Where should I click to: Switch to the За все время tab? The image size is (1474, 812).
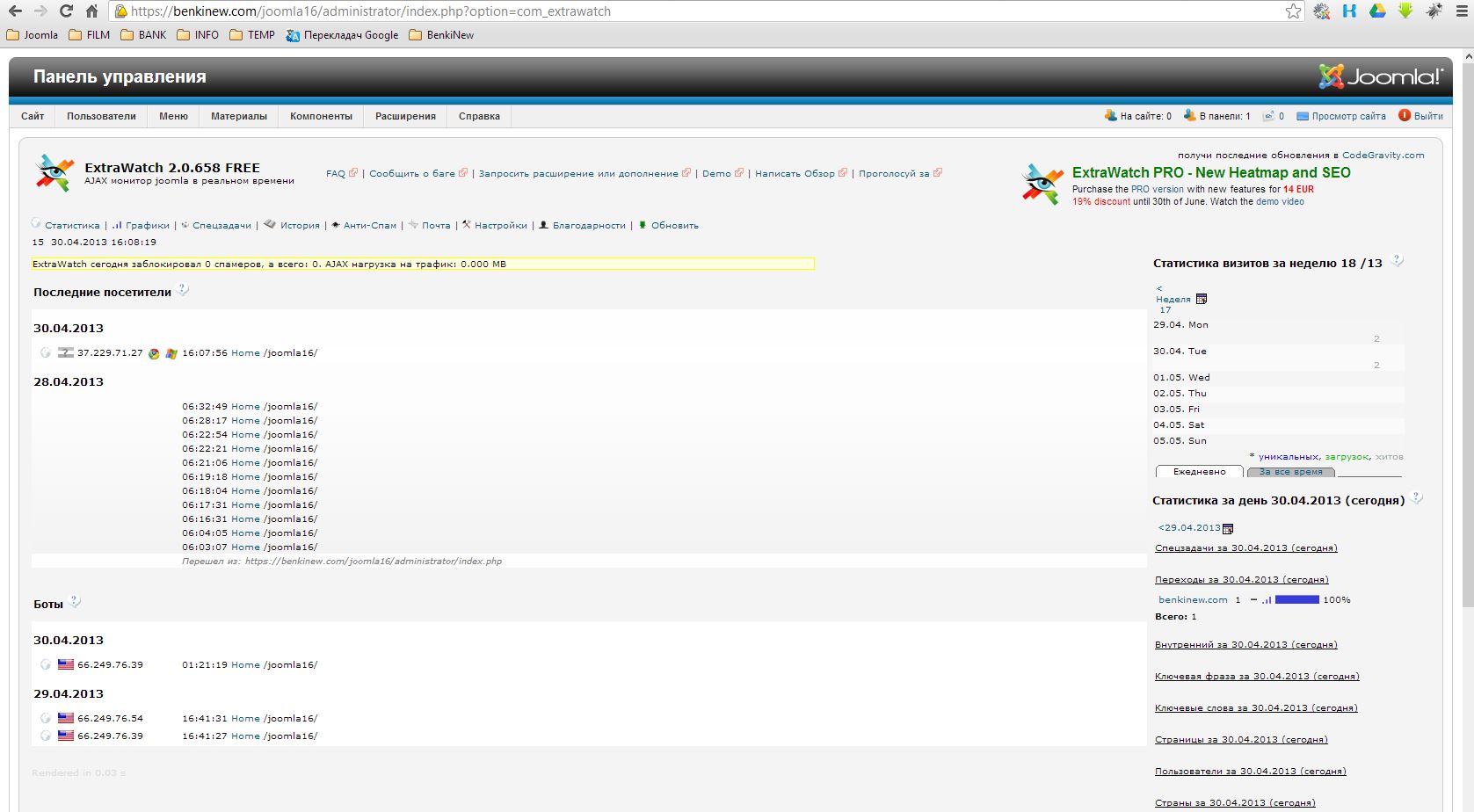(x=1290, y=472)
